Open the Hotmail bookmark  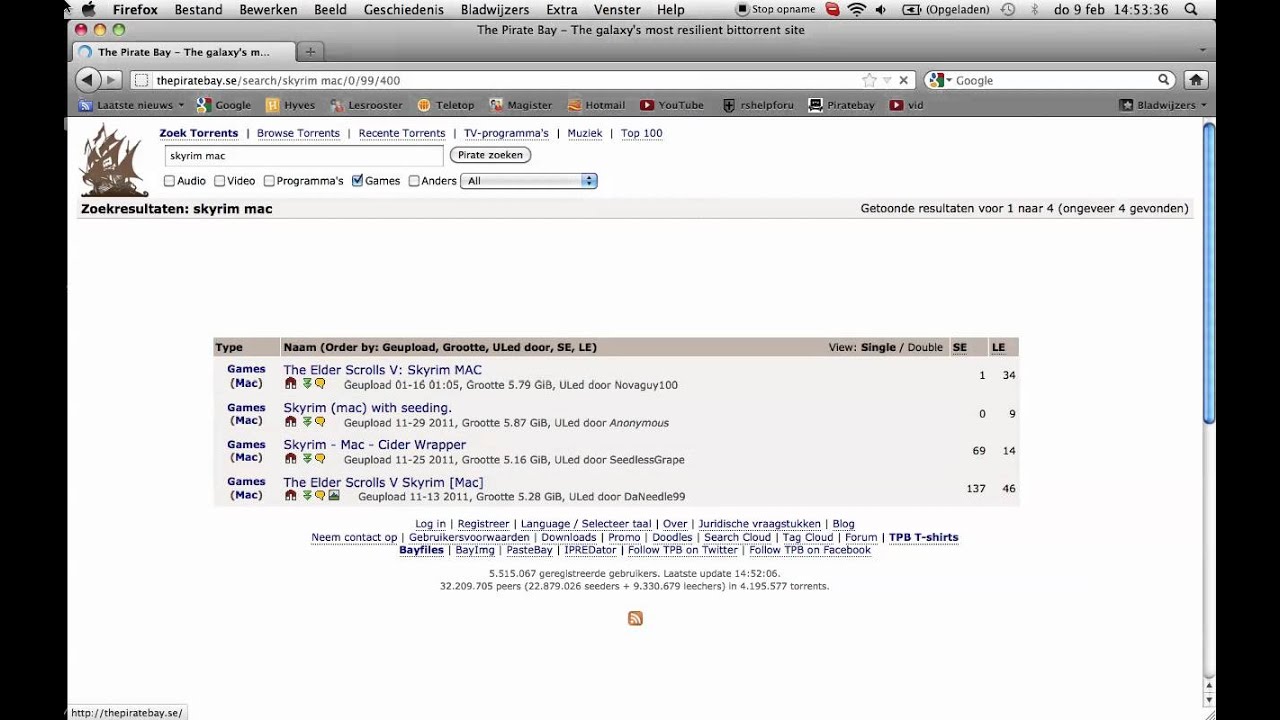click(596, 105)
